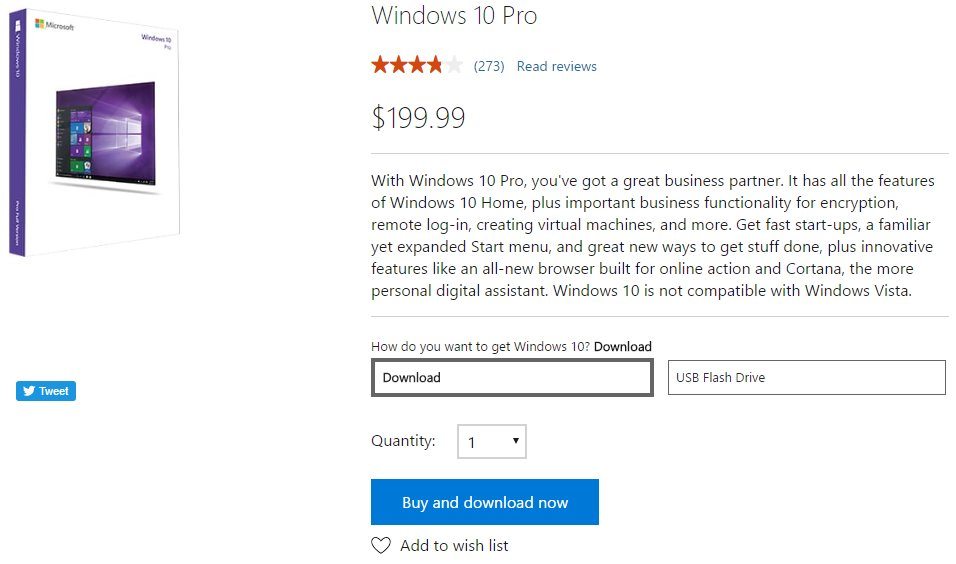Click the Buy and download now button
Screen dimensions: 956x564
485,502
